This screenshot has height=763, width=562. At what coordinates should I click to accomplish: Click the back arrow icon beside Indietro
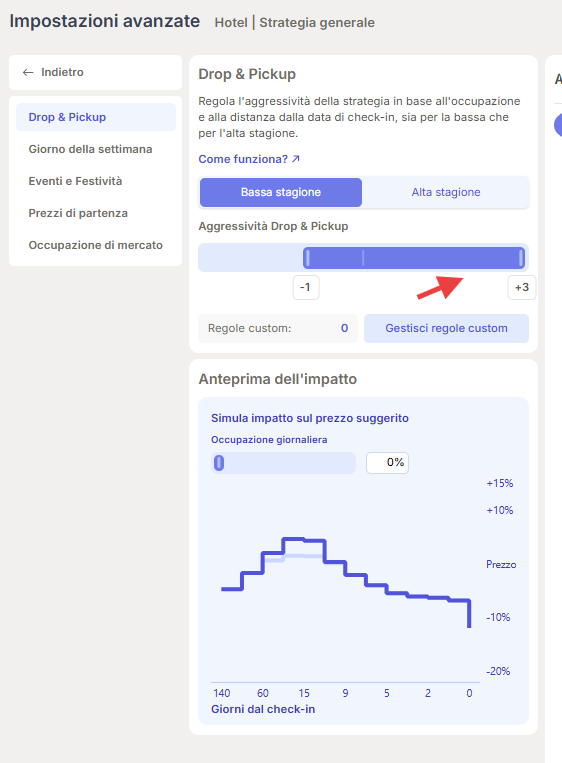tap(28, 73)
